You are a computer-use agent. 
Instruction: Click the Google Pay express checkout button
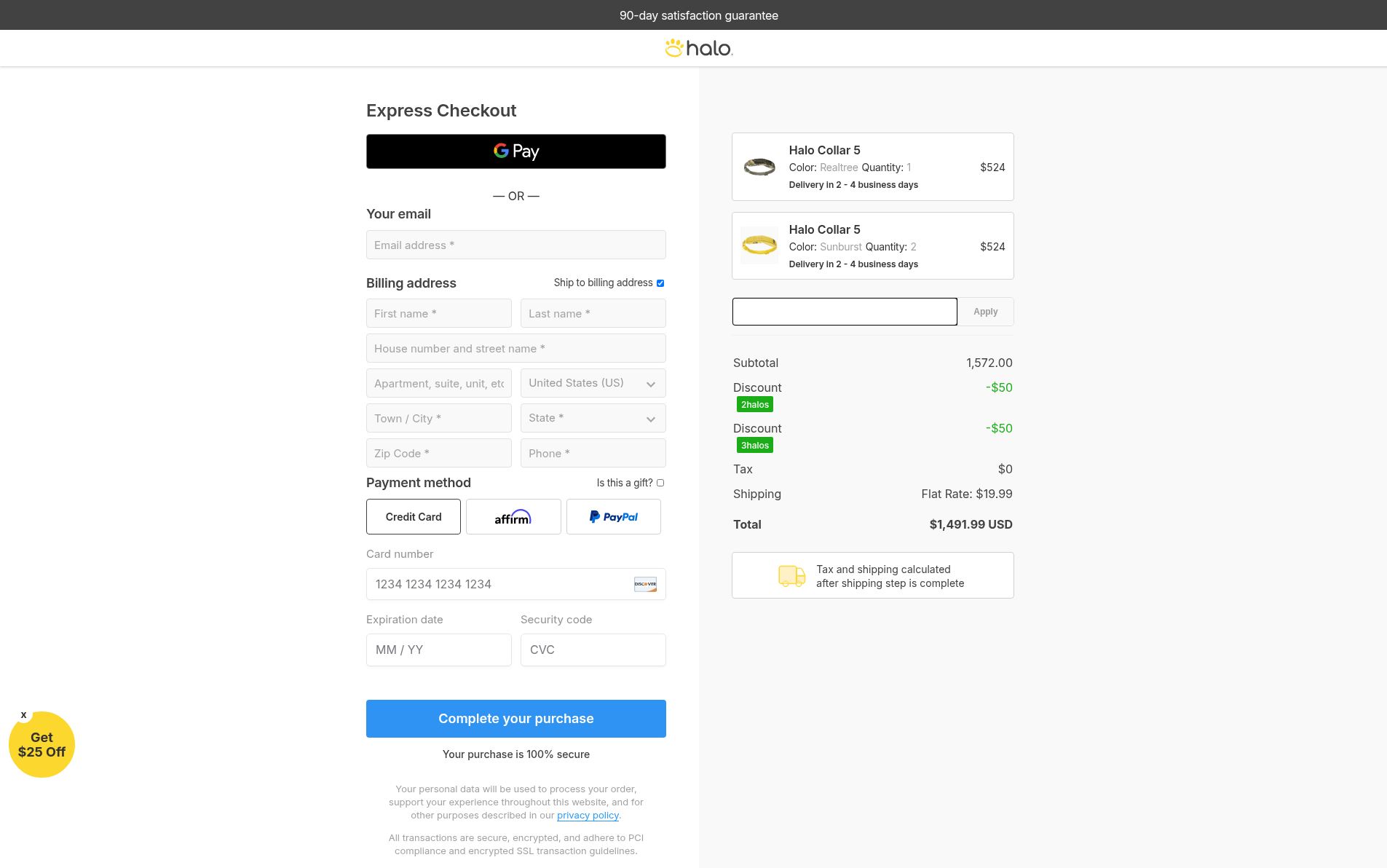coord(515,151)
